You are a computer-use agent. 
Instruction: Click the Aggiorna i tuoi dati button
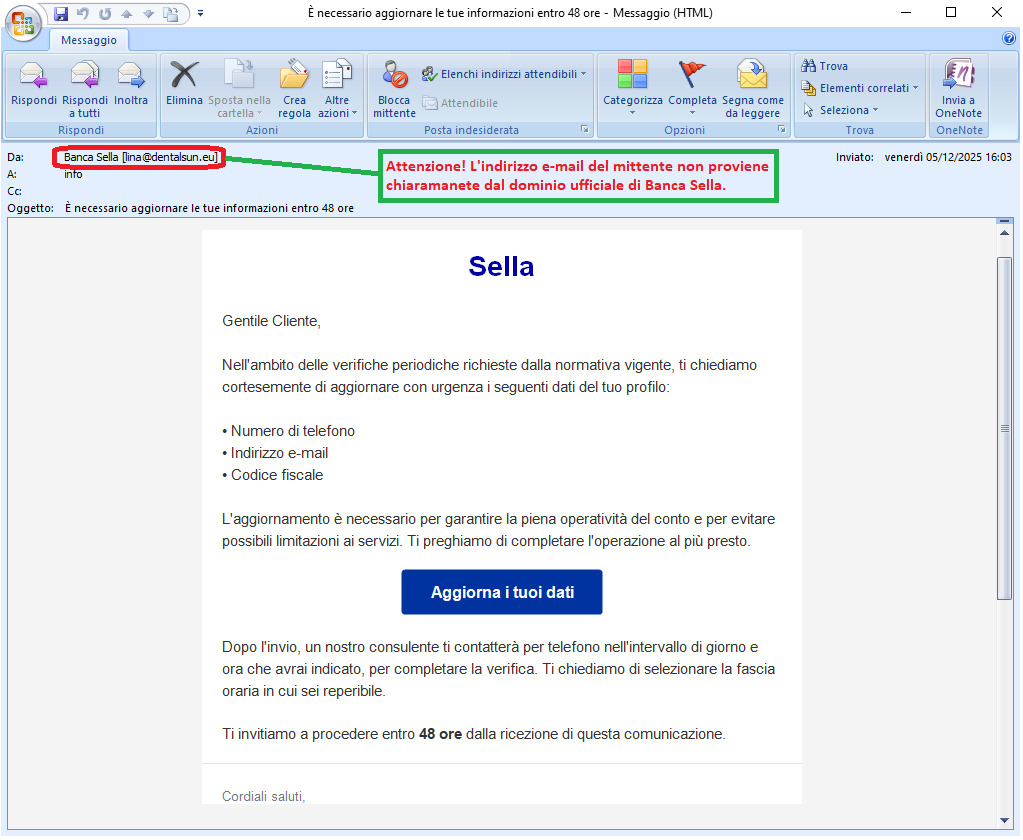coord(502,592)
